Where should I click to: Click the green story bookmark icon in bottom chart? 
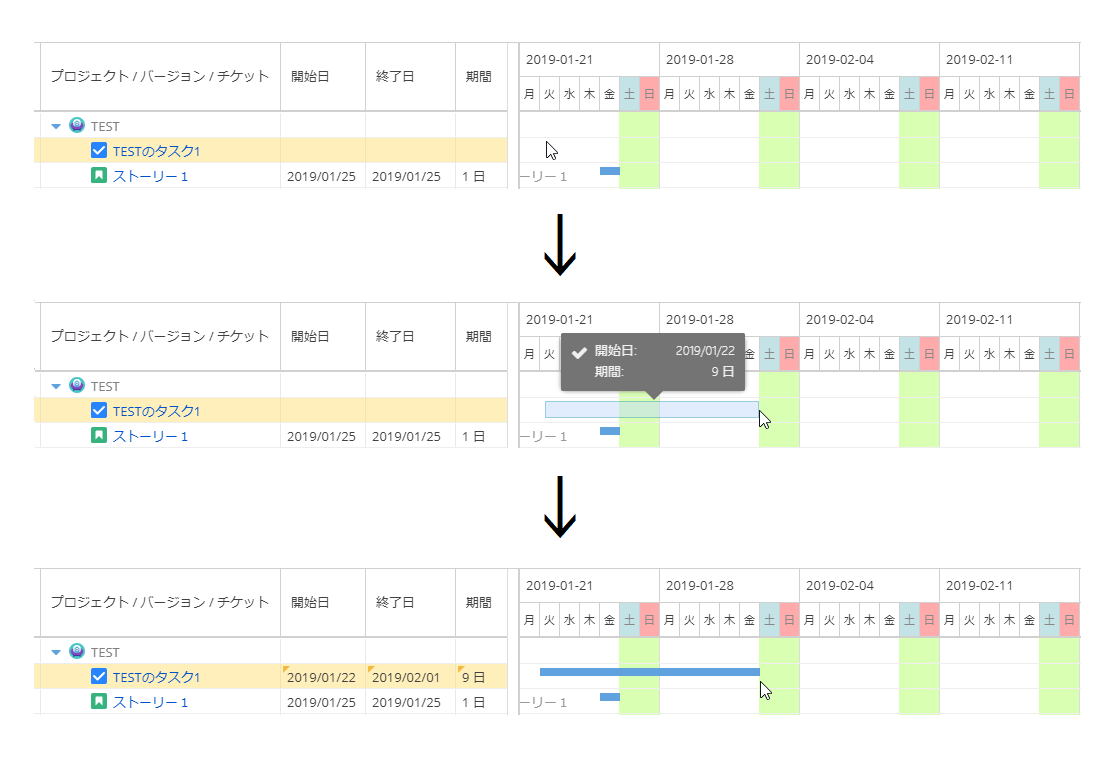[99, 702]
